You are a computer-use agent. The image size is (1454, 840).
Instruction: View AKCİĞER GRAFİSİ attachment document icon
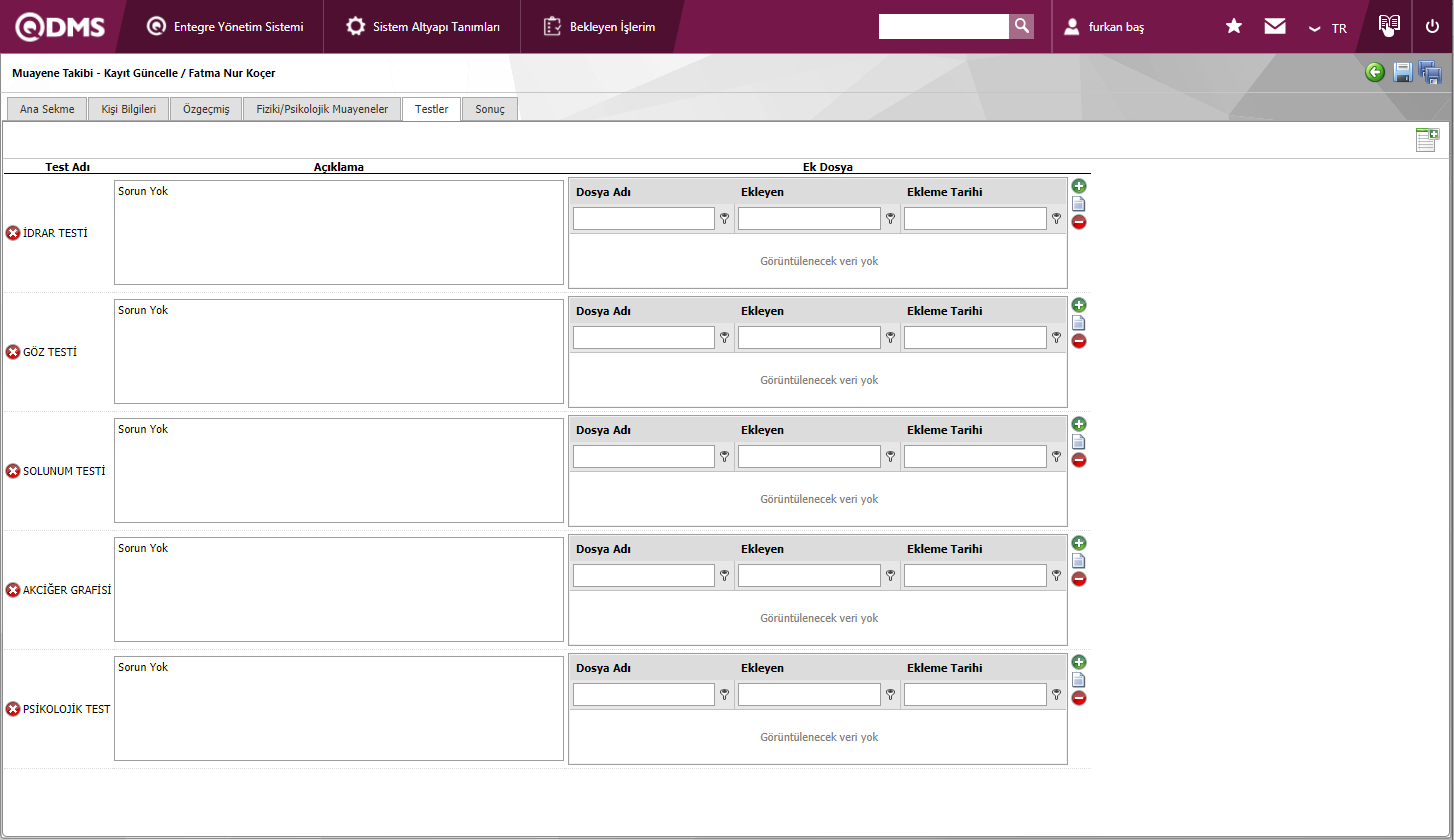pos(1079,561)
